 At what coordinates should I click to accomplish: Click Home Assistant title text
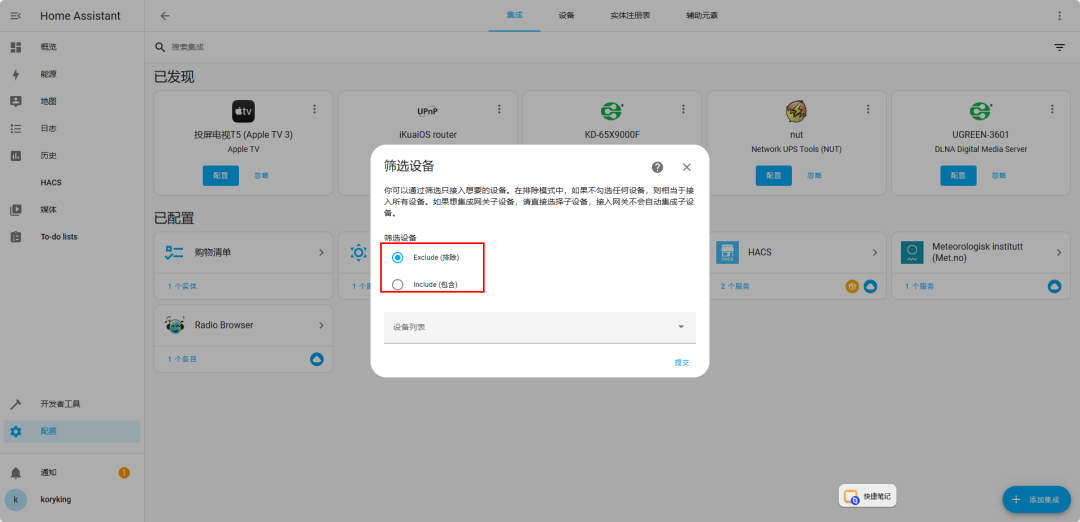(x=81, y=16)
